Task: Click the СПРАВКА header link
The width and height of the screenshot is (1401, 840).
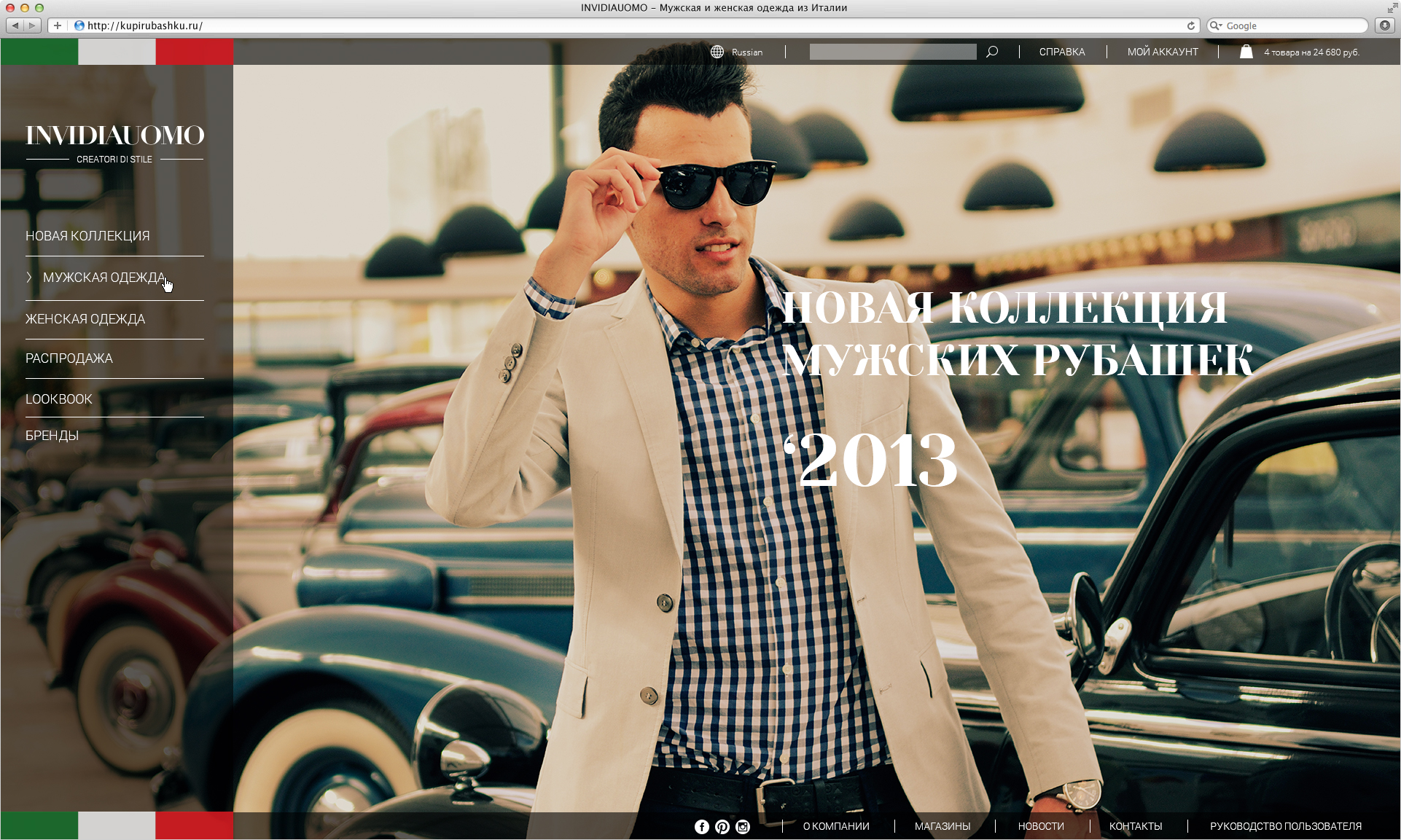Action: point(1062,52)
